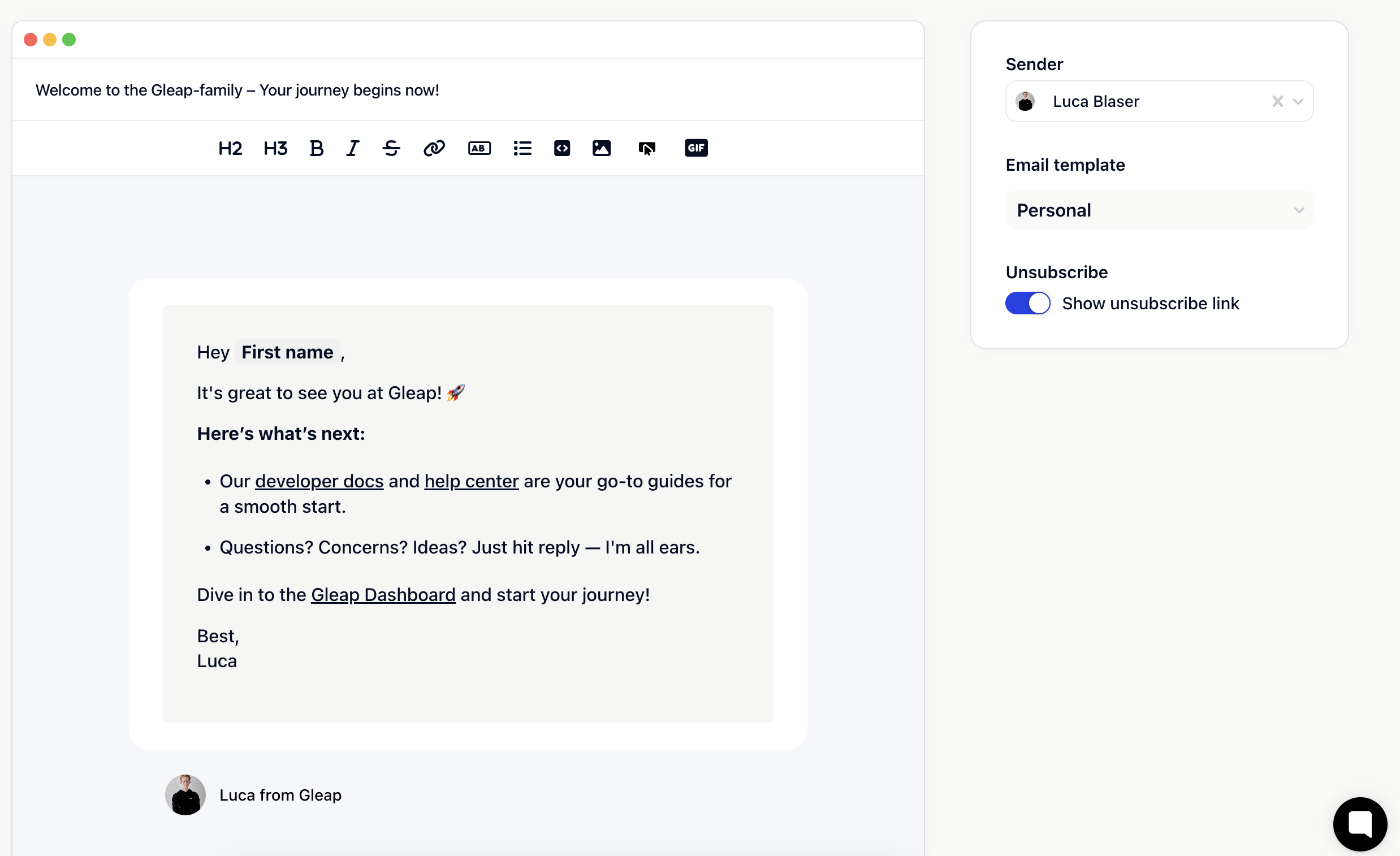The image size is (1400, 856).
Task: Insert a GIF
Action: 696,148
